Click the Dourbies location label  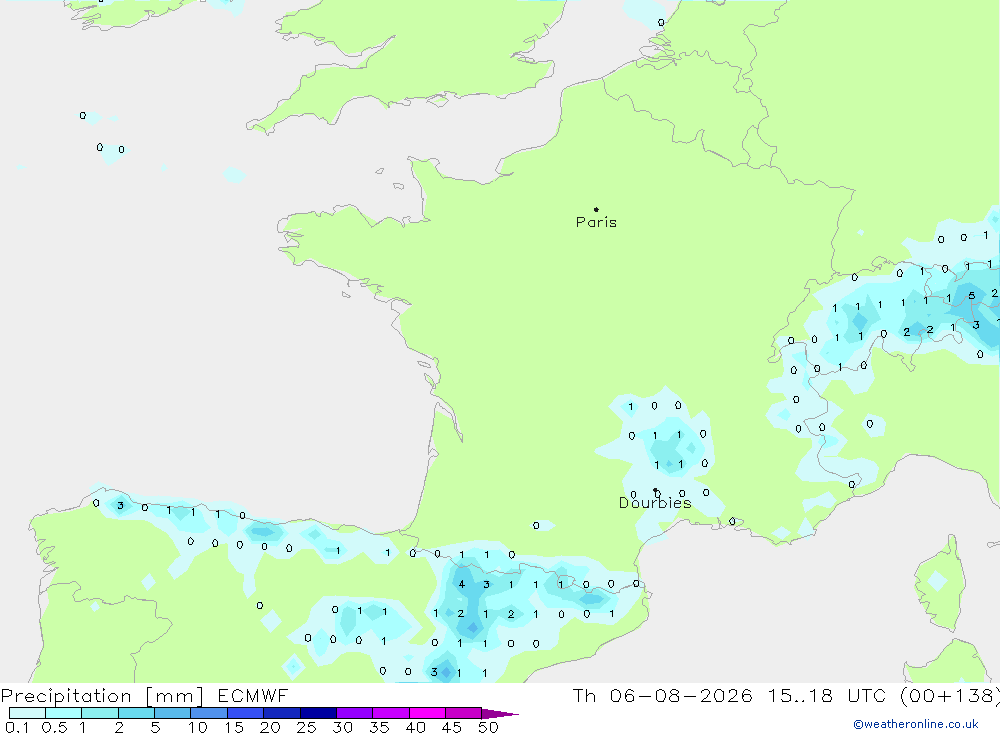(x=655, y=503)
